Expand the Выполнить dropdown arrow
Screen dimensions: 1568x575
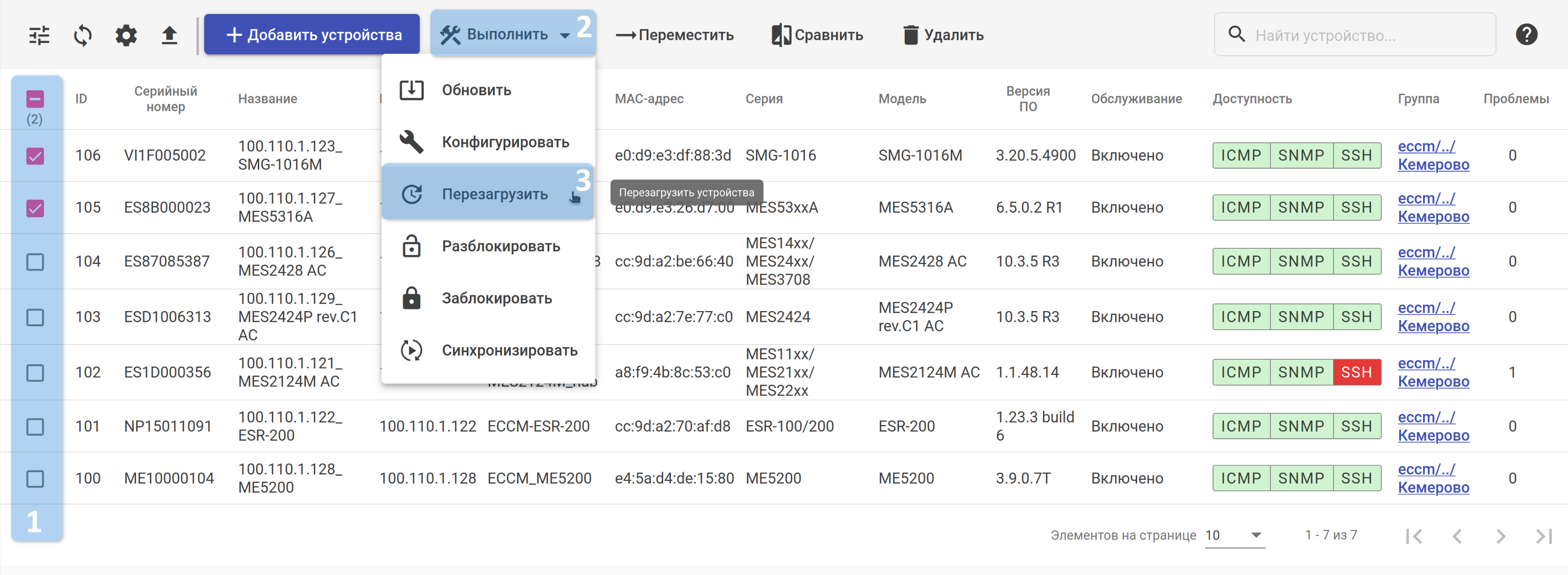tap(565, 35)
